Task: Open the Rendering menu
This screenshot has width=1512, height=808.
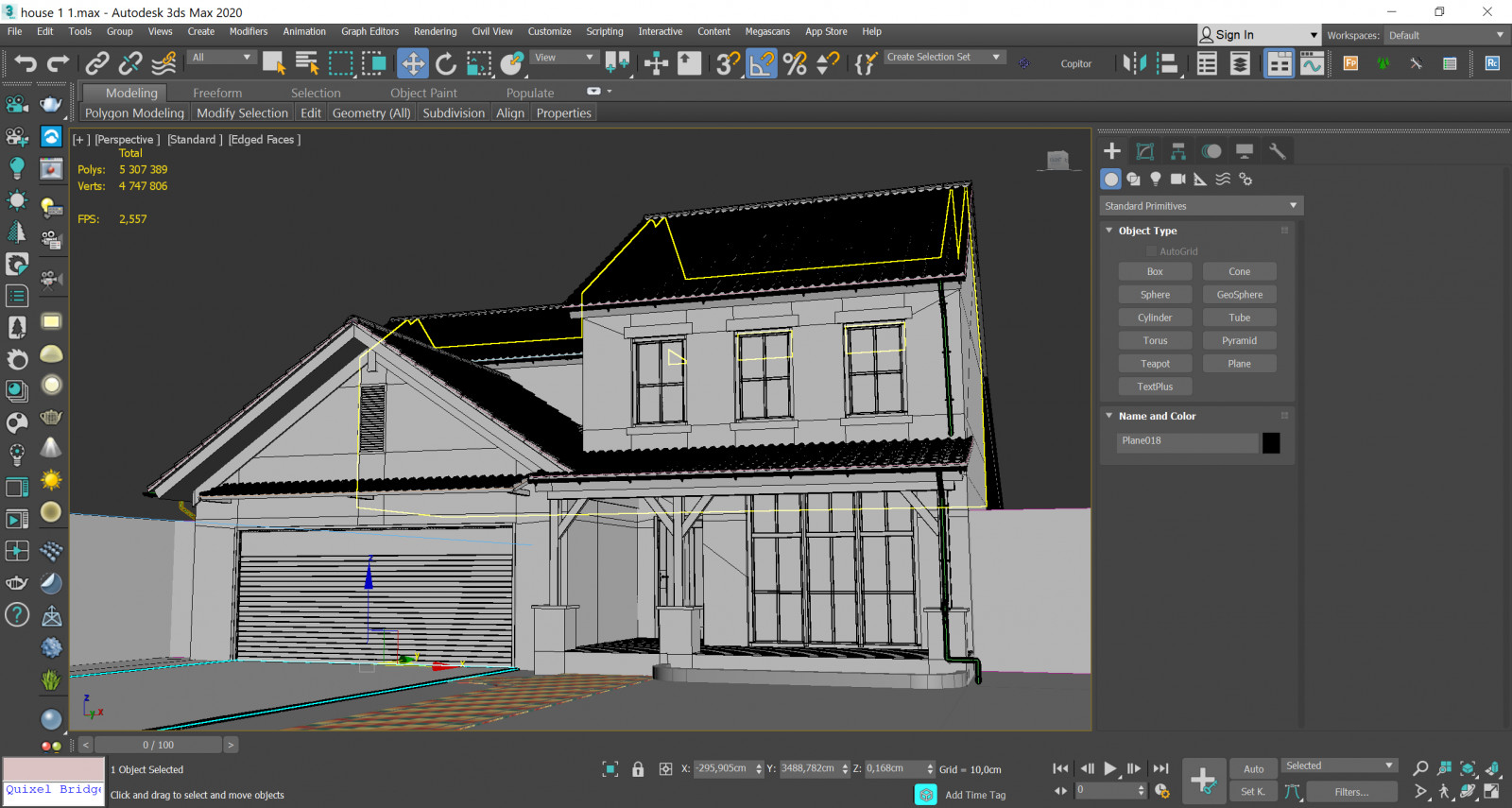Action: click(435, 31)
